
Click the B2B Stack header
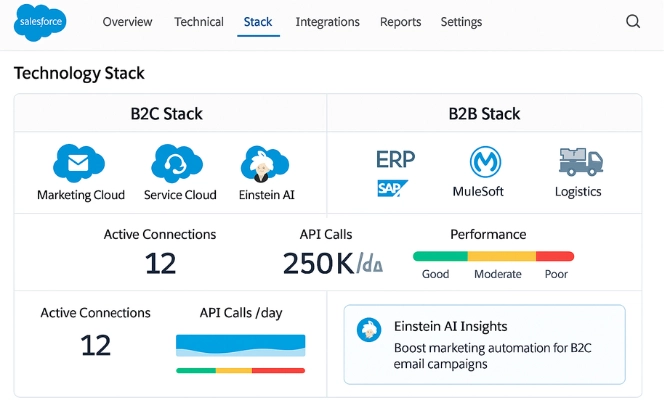pos(484,113)
